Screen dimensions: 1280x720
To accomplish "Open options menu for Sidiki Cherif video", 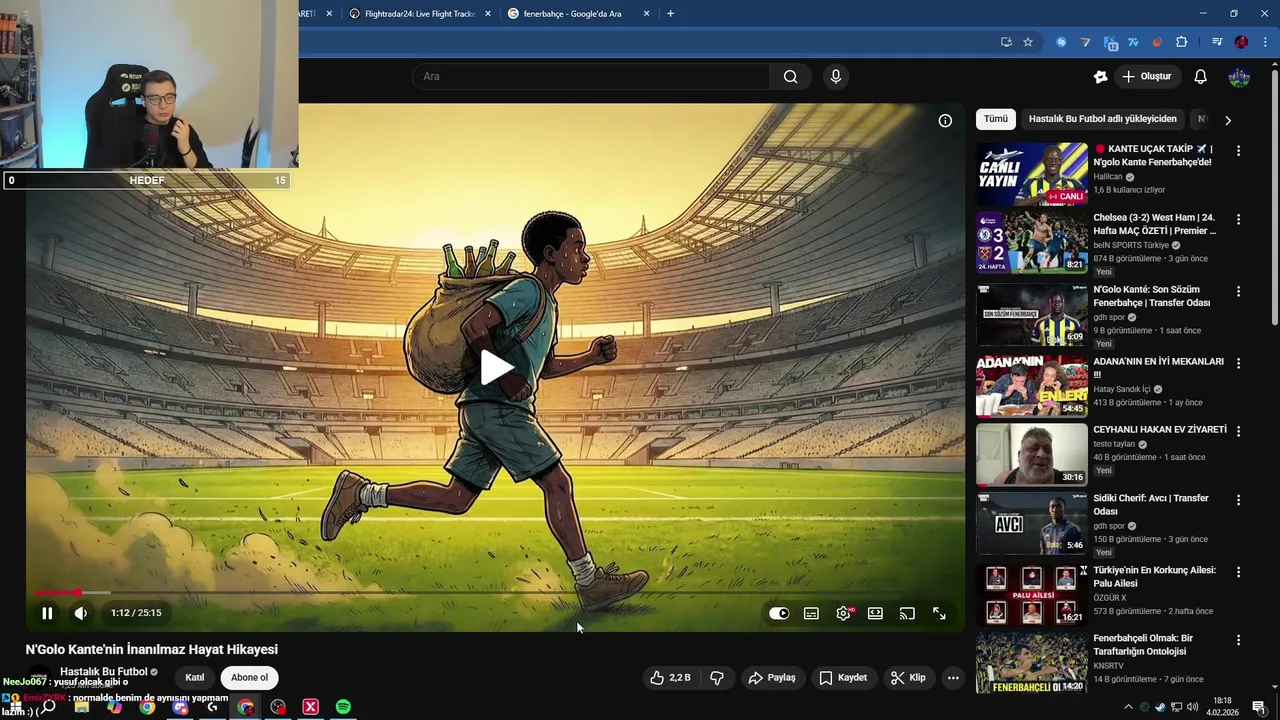I will pyautogui.click(x=1238, y=500).
